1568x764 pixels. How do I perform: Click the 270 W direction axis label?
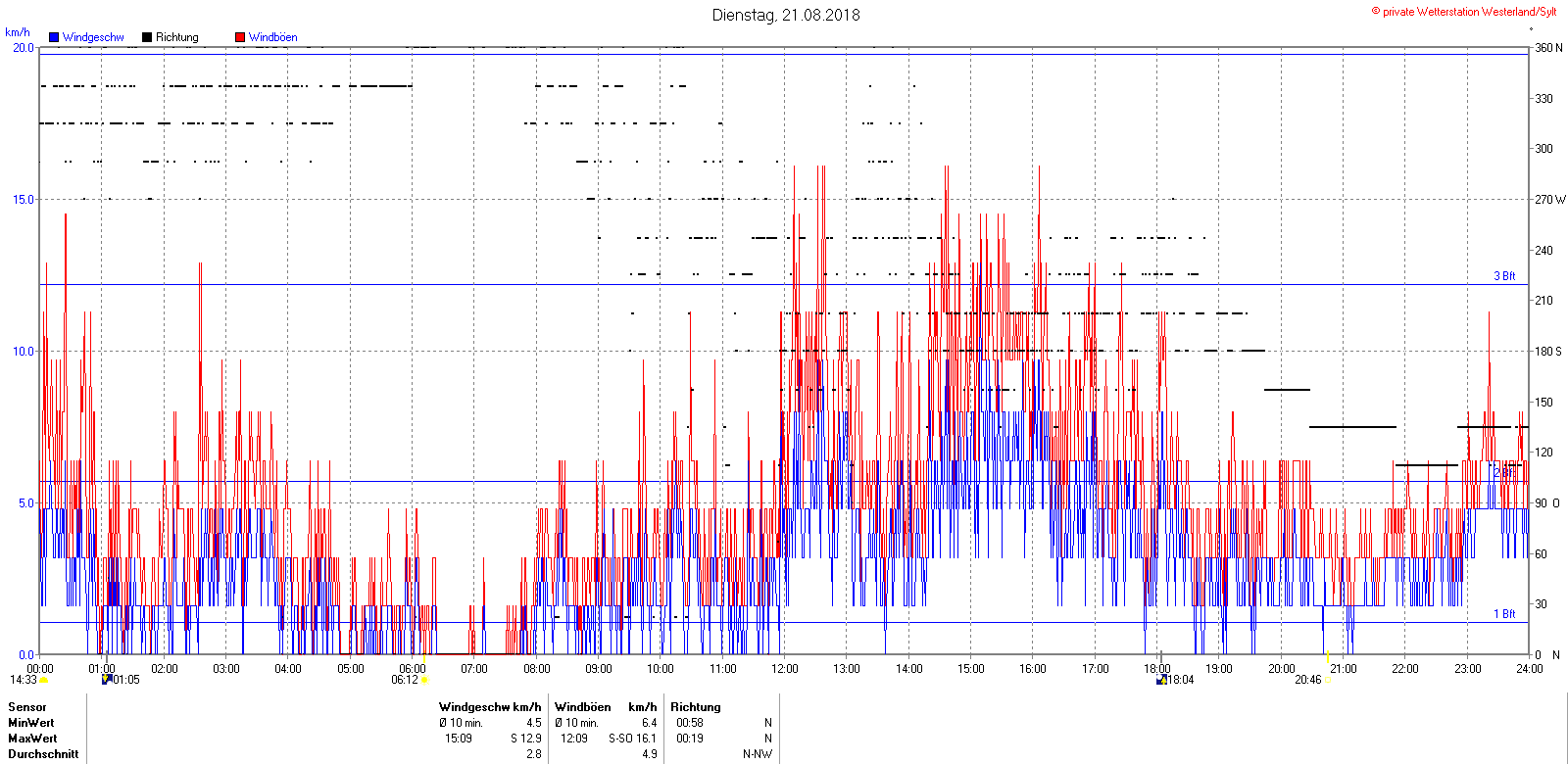[x=1550, y=199]
